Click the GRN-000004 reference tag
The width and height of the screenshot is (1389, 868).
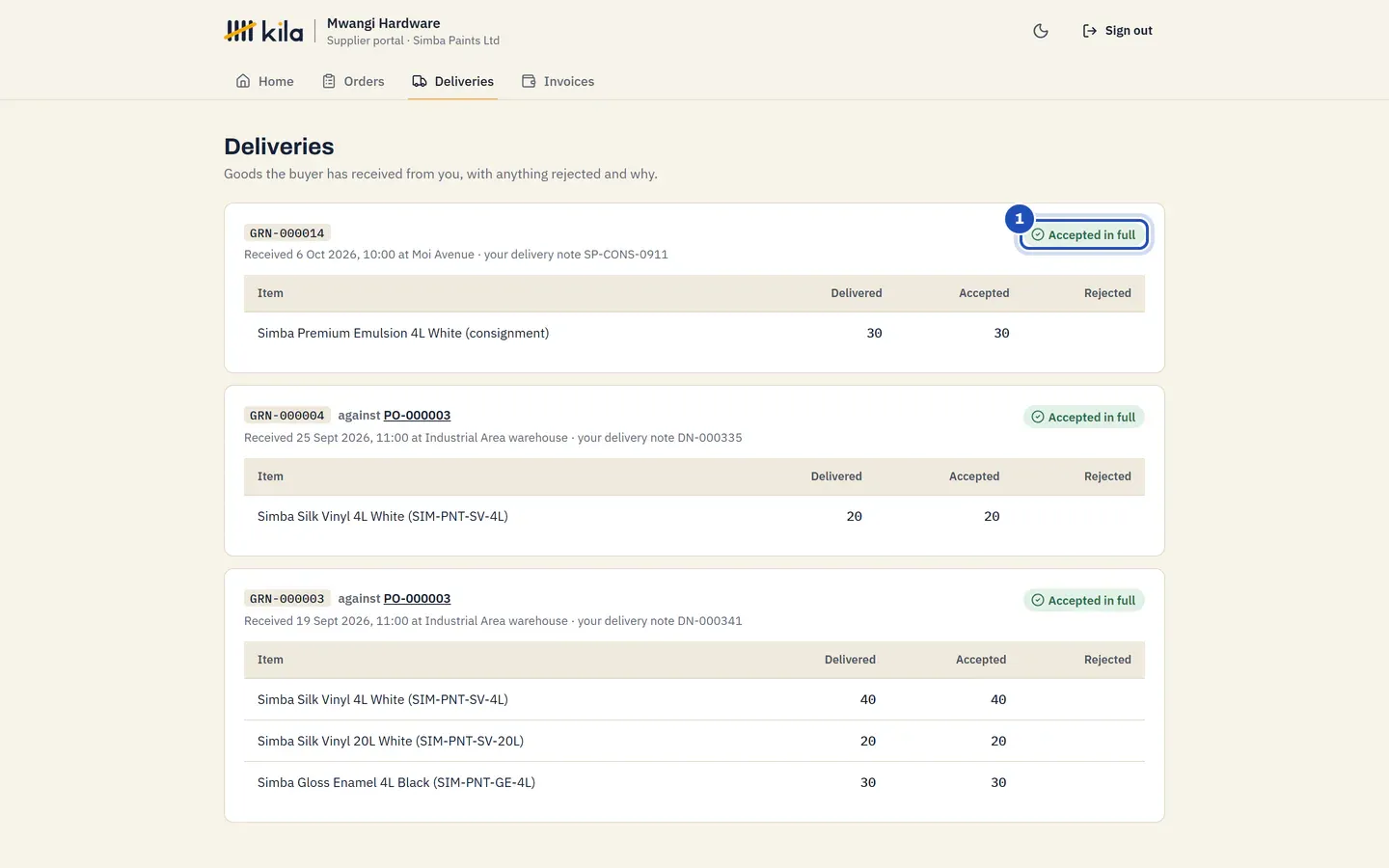[287, 416]
